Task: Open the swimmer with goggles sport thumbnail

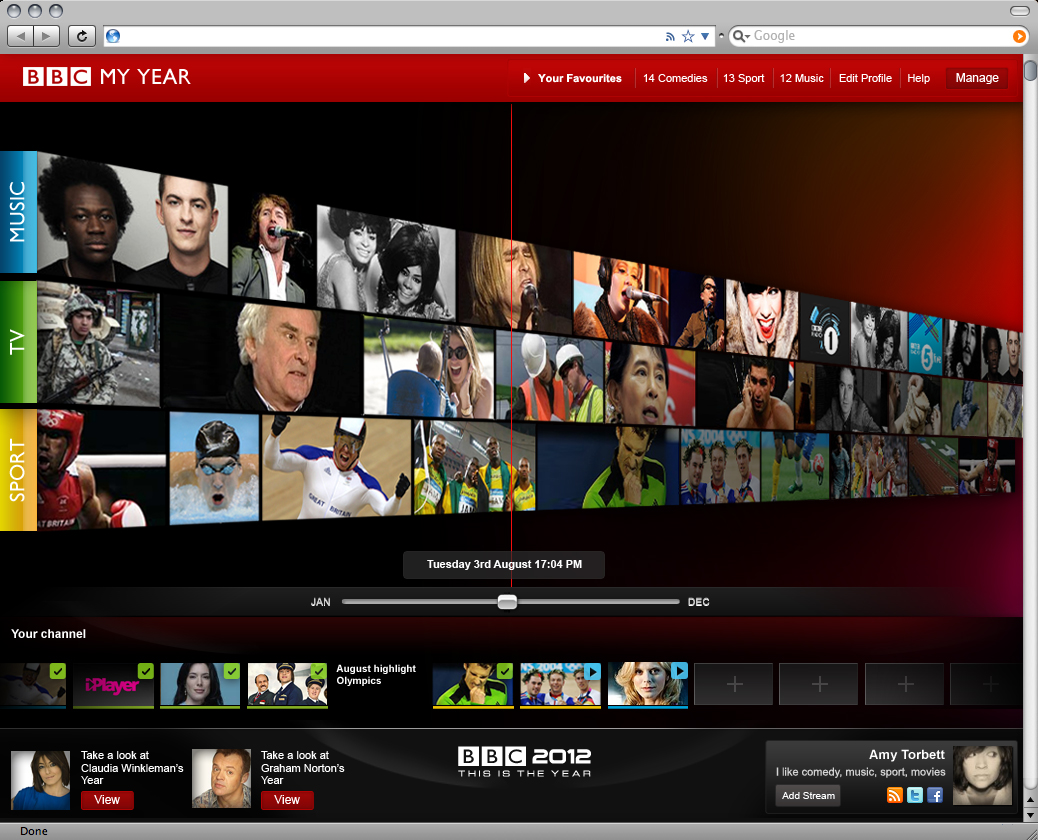Action: coord(214,468)
